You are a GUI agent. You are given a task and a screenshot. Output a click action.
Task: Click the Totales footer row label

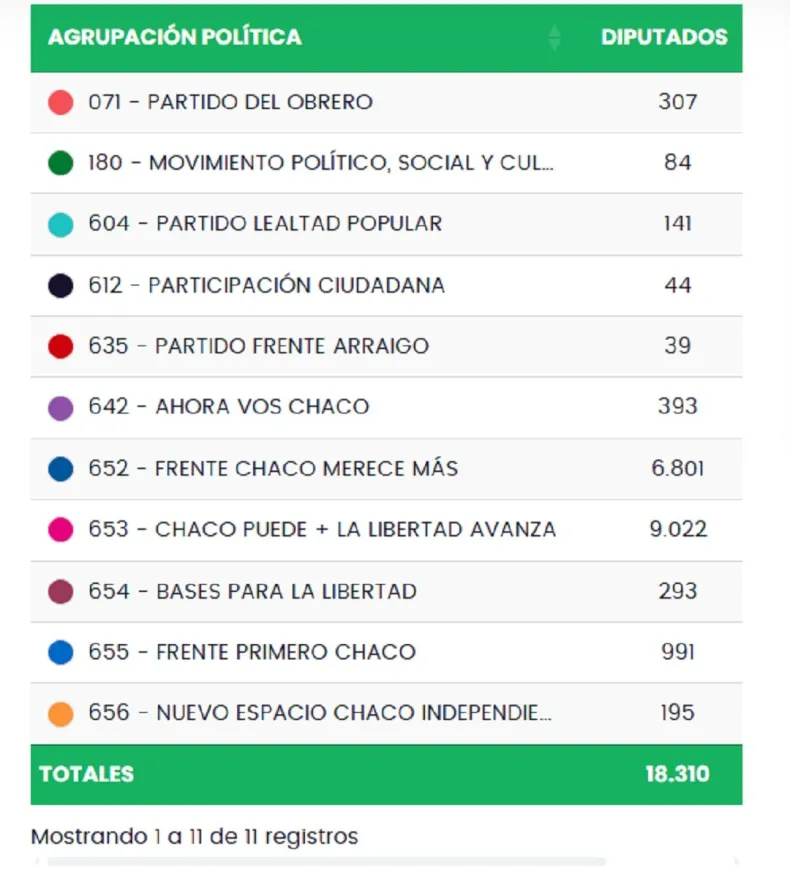coord(86,774)
